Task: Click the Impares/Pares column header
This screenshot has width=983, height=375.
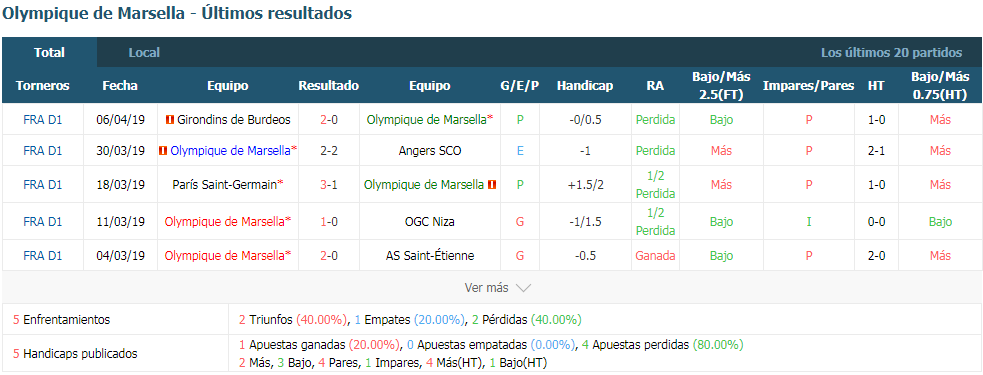Action: tap(808, 85)
